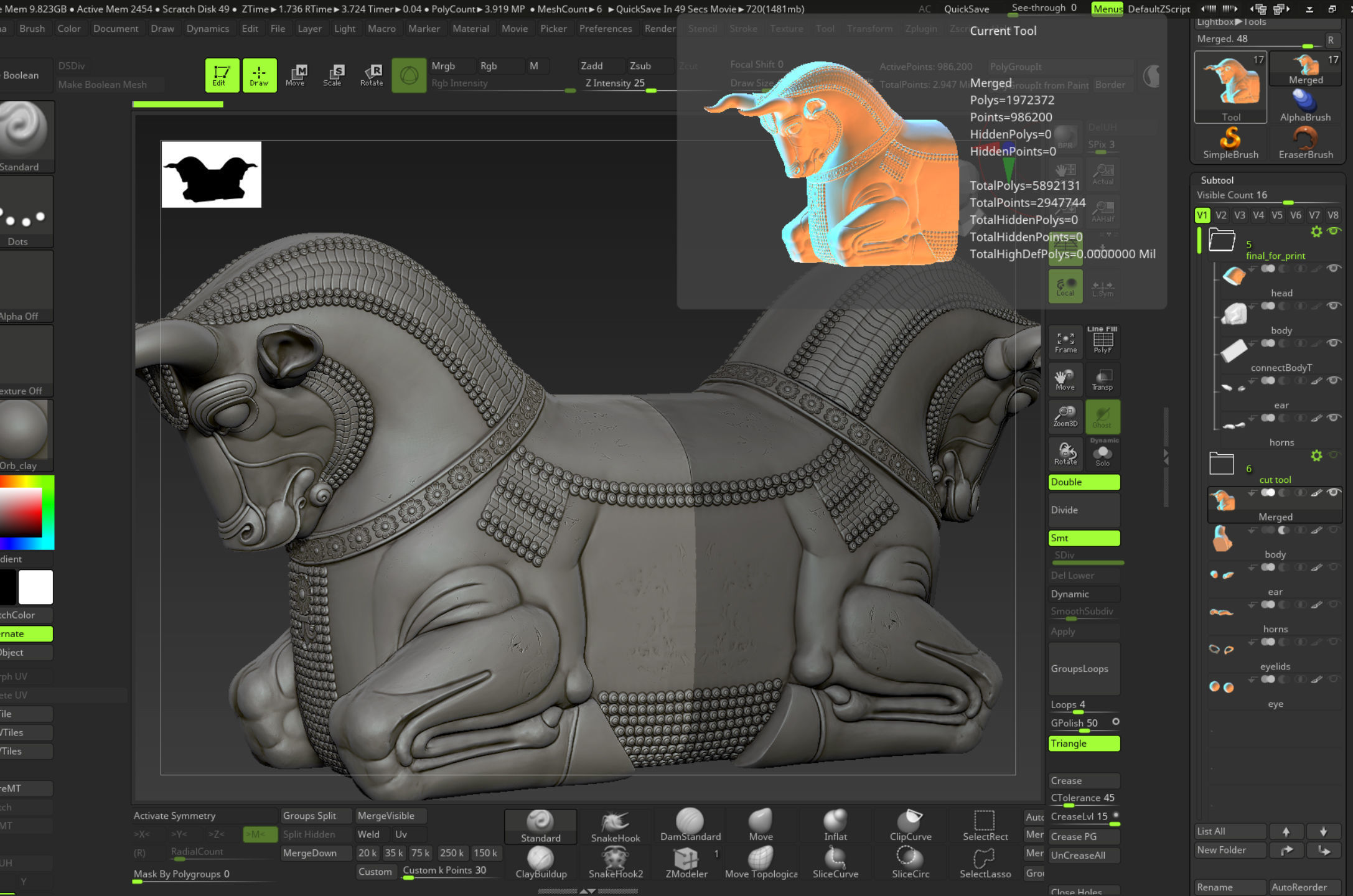Toggle visibility eye of head subtool

click(x=1333, y=268)
